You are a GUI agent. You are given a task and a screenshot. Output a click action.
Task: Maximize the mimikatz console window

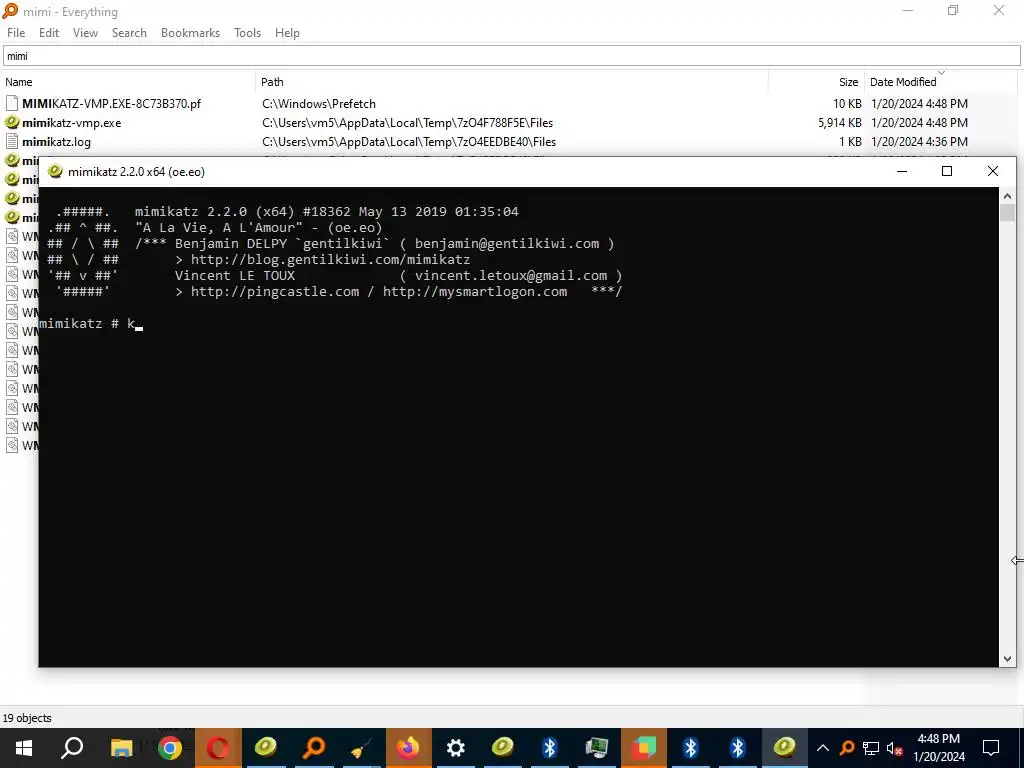[947, 171]
